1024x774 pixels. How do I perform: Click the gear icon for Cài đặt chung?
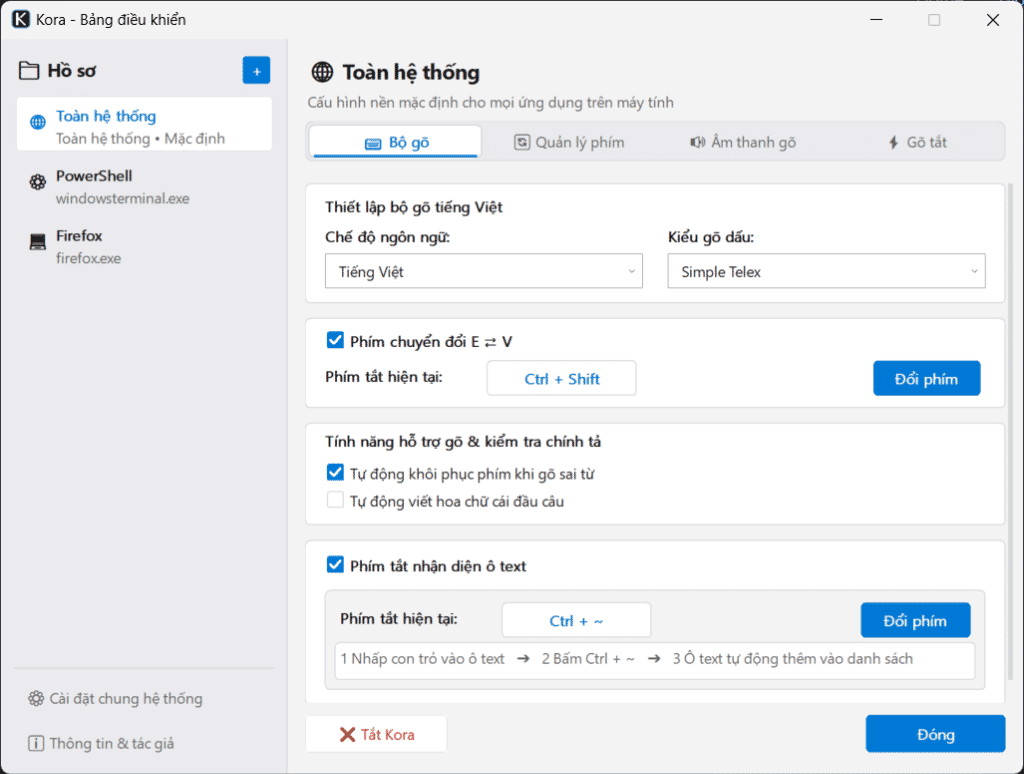pyautogui.click(x=36, y=699)
